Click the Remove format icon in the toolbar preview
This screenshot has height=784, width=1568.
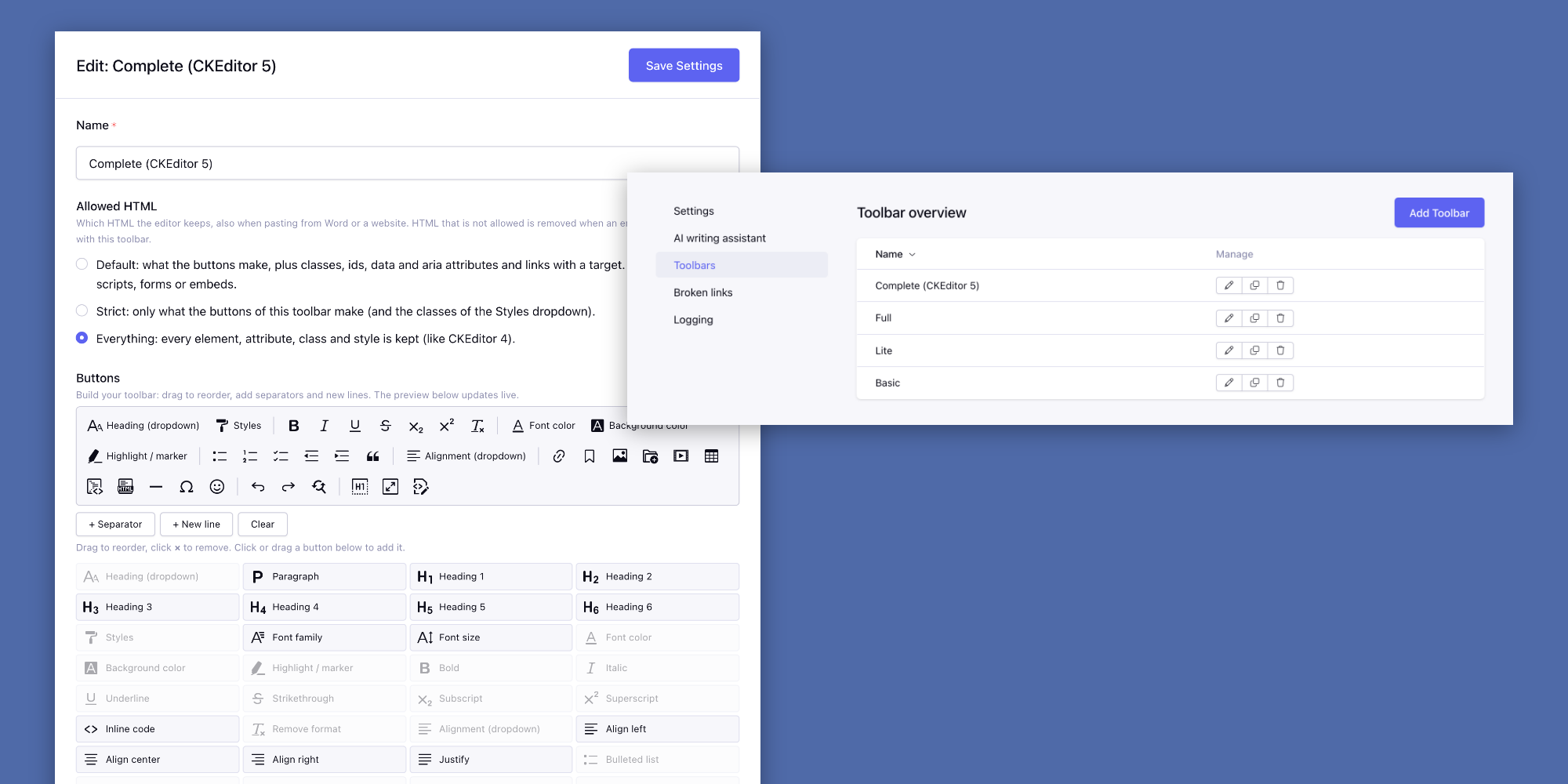click(477, 426)
